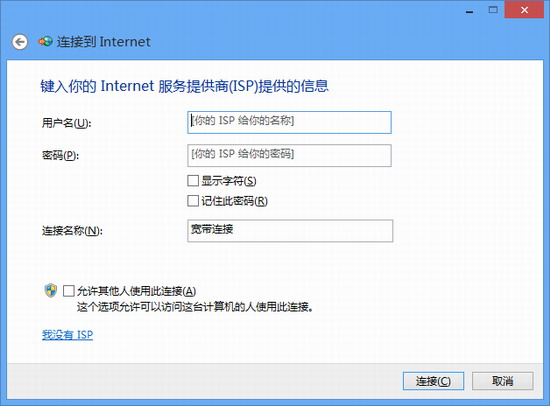550x406 pixels.
Task: Click the 连接名称(N) label
Action: [x=72, y=231]
